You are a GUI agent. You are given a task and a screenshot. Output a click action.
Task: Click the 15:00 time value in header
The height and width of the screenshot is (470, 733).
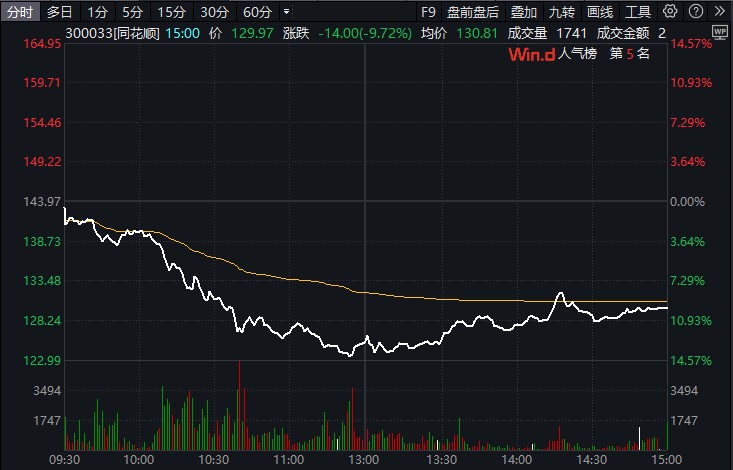coord(183,33)
